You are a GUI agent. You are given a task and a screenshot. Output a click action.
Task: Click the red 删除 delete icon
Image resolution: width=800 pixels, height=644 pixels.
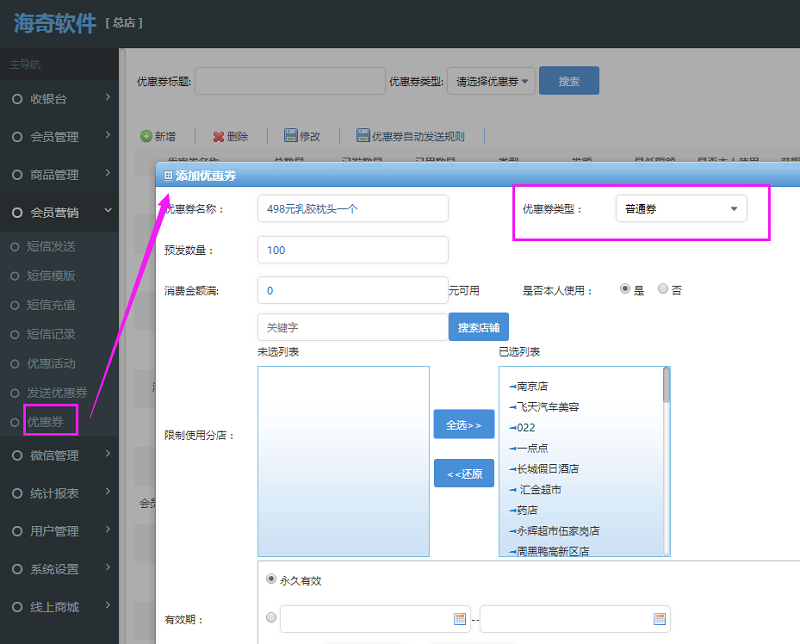218,134
